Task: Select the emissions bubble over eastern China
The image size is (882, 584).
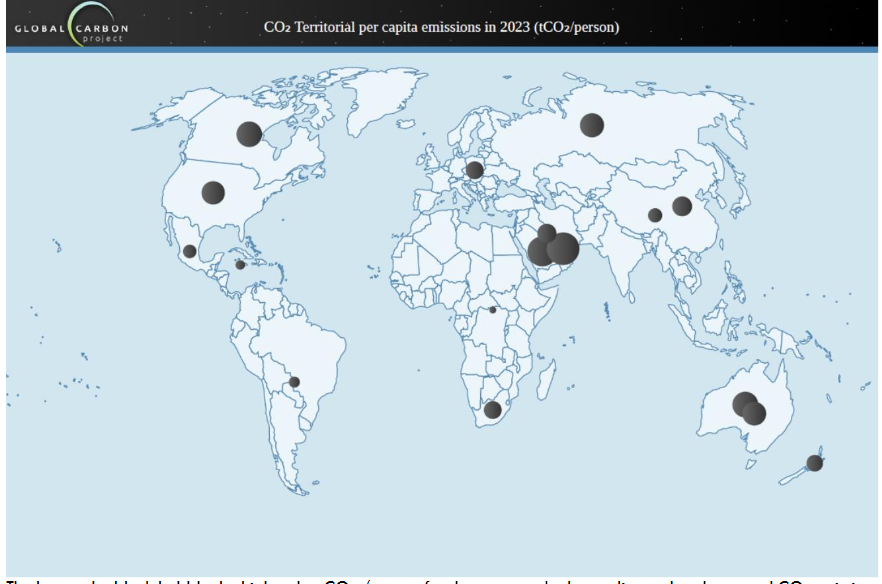Action: pos(683,207)
